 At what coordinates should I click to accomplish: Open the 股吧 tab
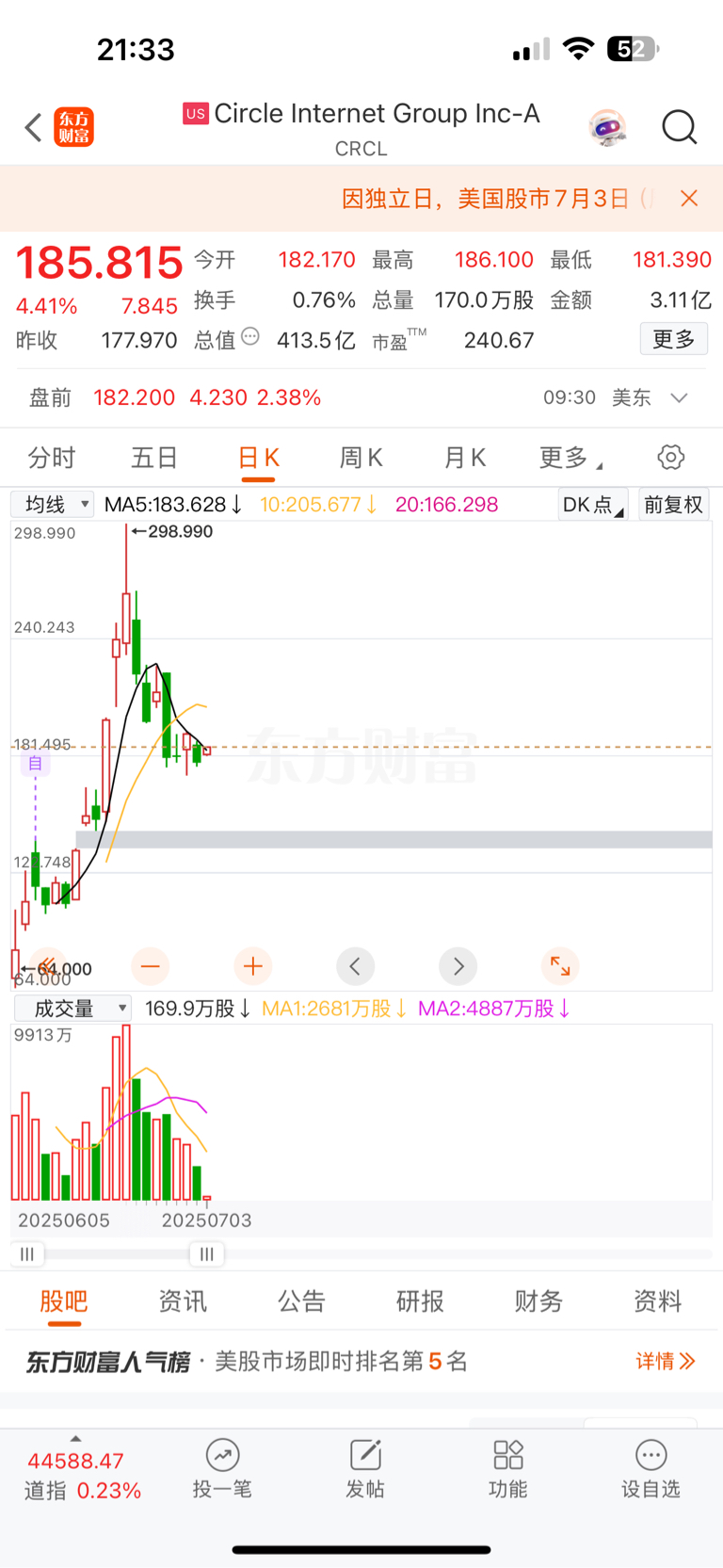(64, 1301)
